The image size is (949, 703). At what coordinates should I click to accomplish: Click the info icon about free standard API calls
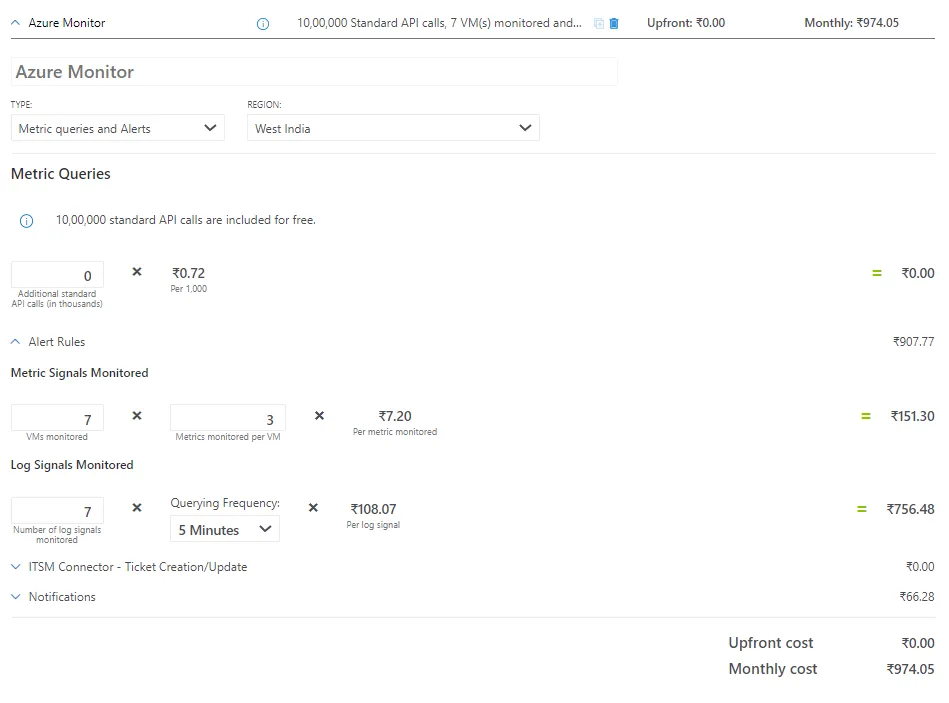click(26, 220)
